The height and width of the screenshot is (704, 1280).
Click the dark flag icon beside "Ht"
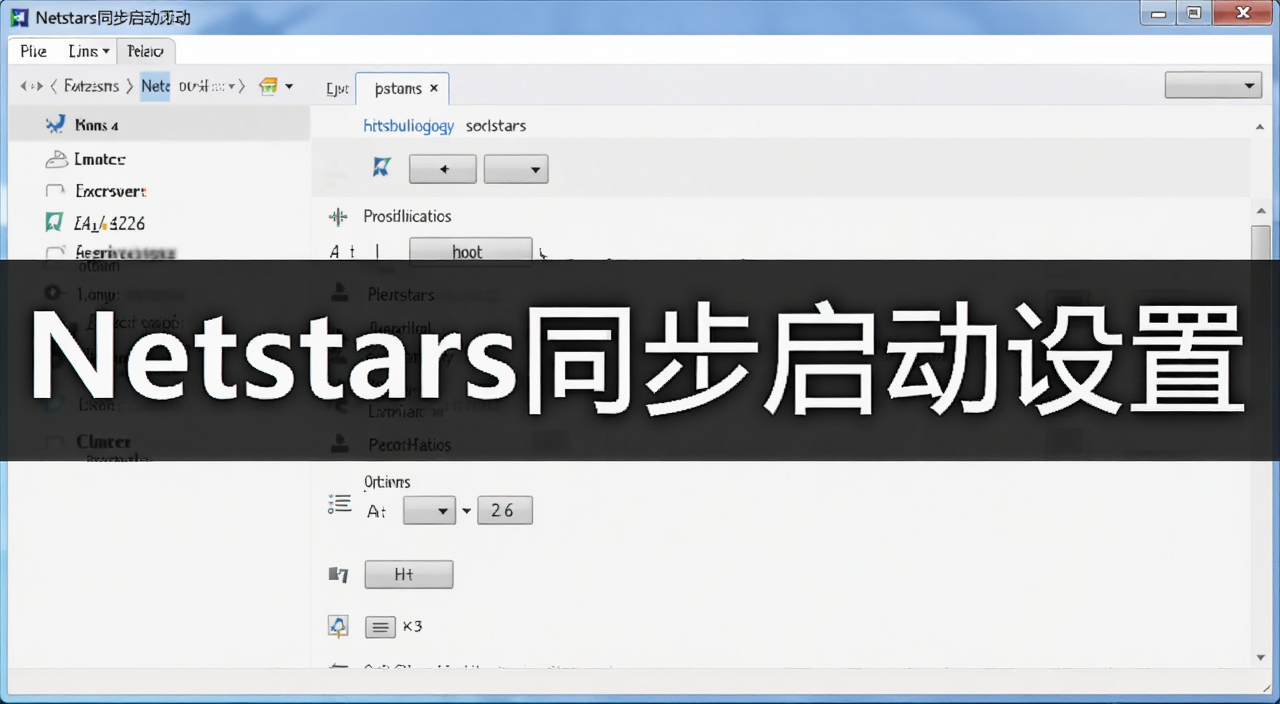[x=338, y=575]
